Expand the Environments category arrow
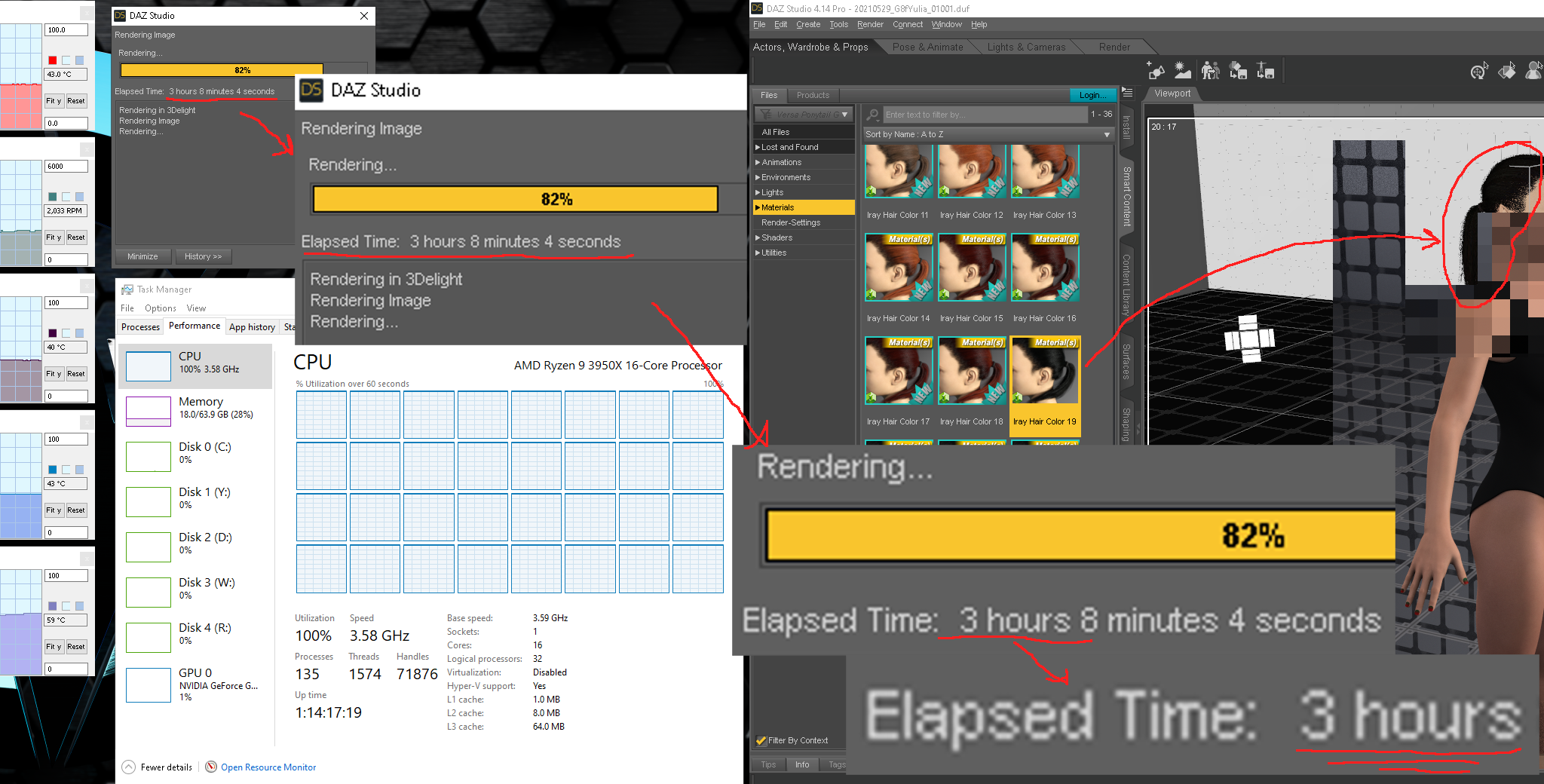 click(x=758, y=177)
